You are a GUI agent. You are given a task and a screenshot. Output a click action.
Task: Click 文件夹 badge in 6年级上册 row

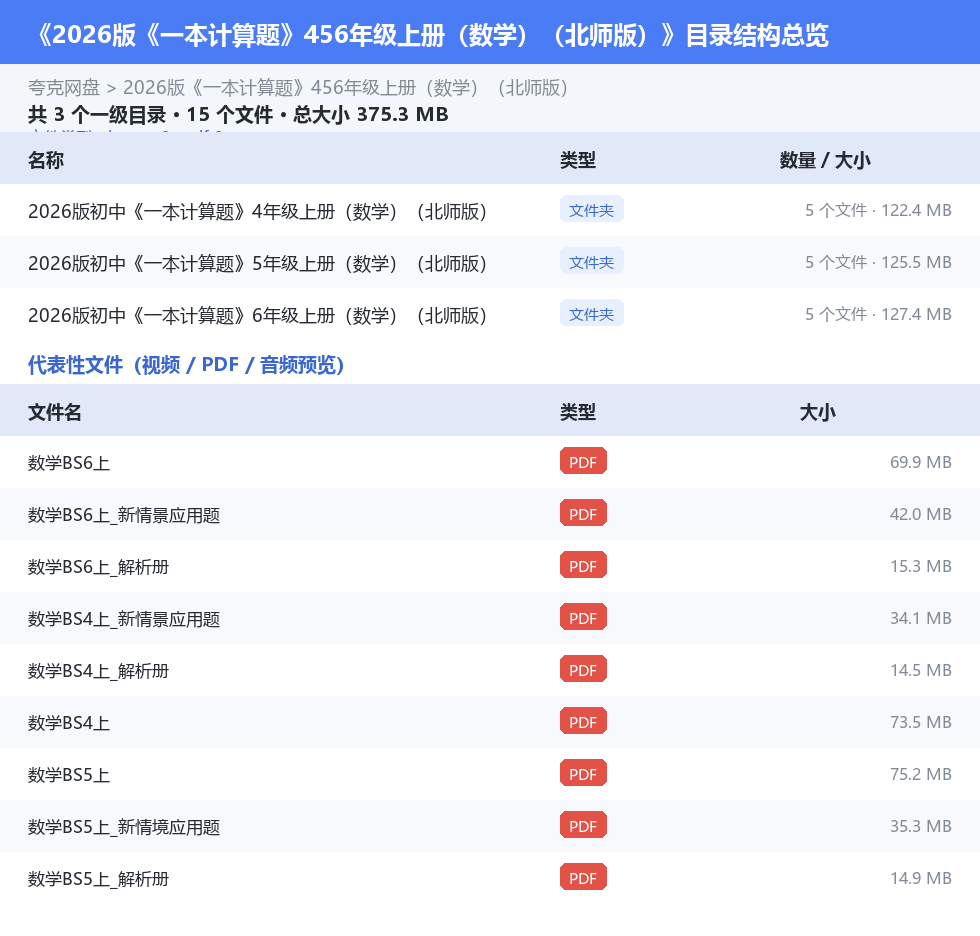pyautogui.click(x=591, y=314)
